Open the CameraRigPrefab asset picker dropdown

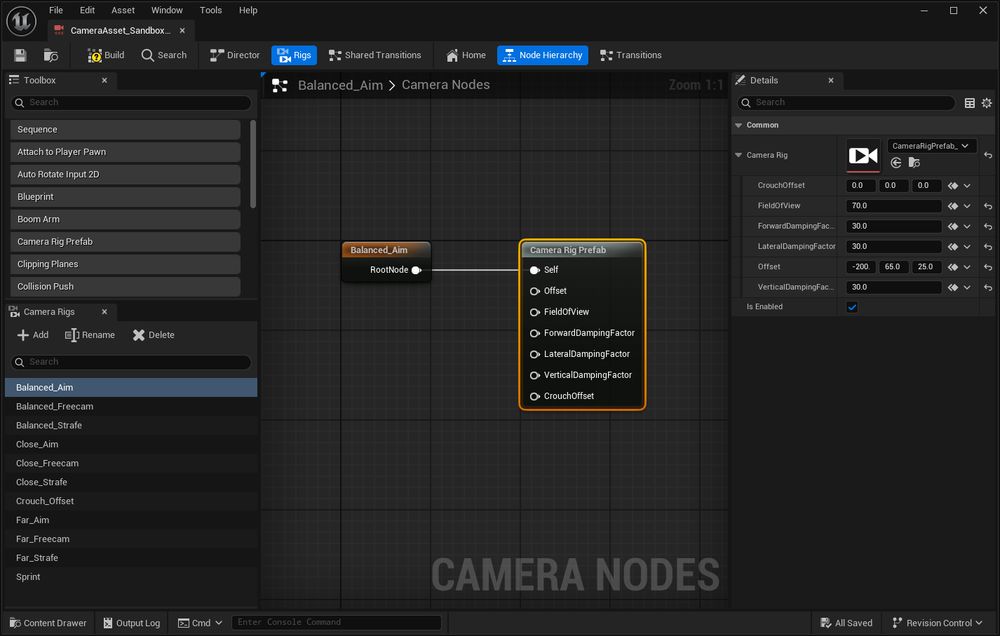pos(931,146)
